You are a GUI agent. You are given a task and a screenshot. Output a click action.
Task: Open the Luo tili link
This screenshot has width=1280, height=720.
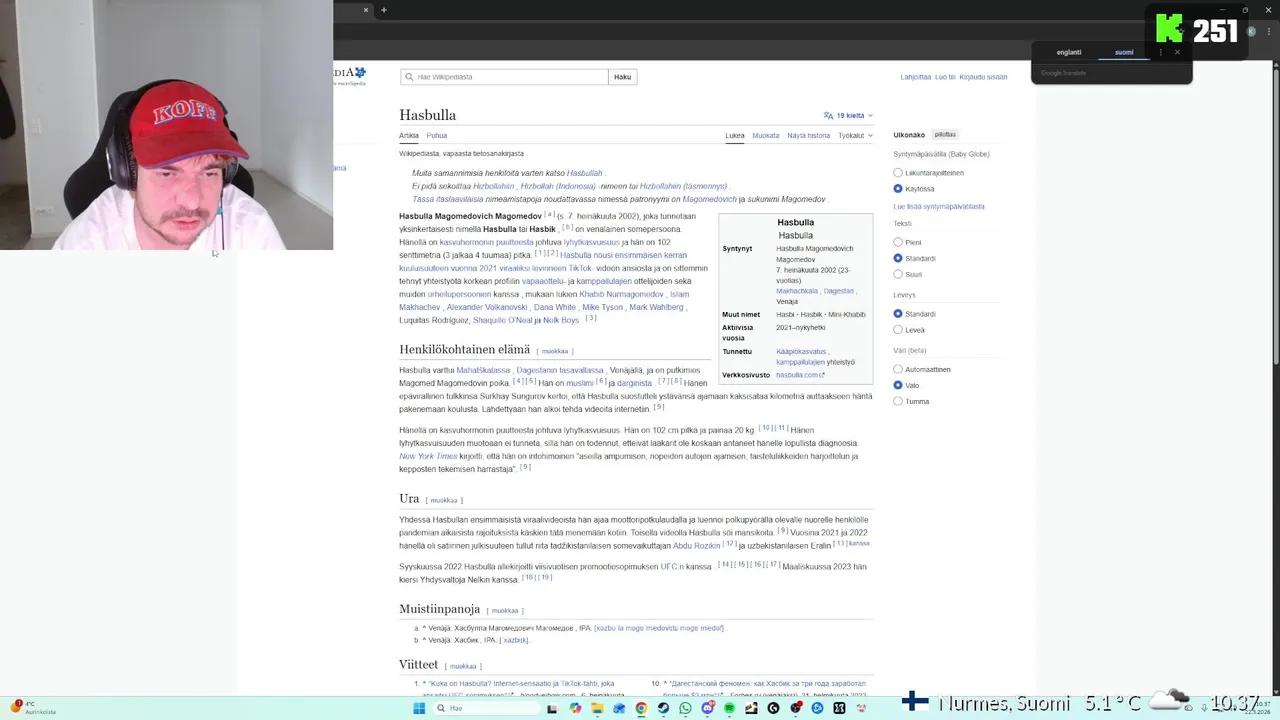coord(945,77)
